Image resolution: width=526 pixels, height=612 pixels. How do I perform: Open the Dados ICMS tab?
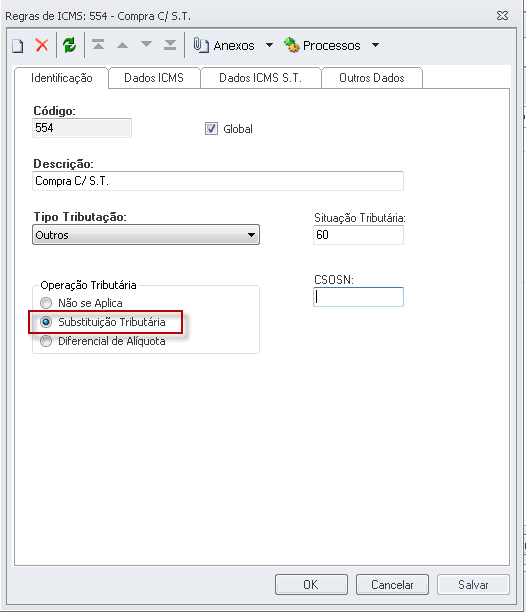[154, 78]
